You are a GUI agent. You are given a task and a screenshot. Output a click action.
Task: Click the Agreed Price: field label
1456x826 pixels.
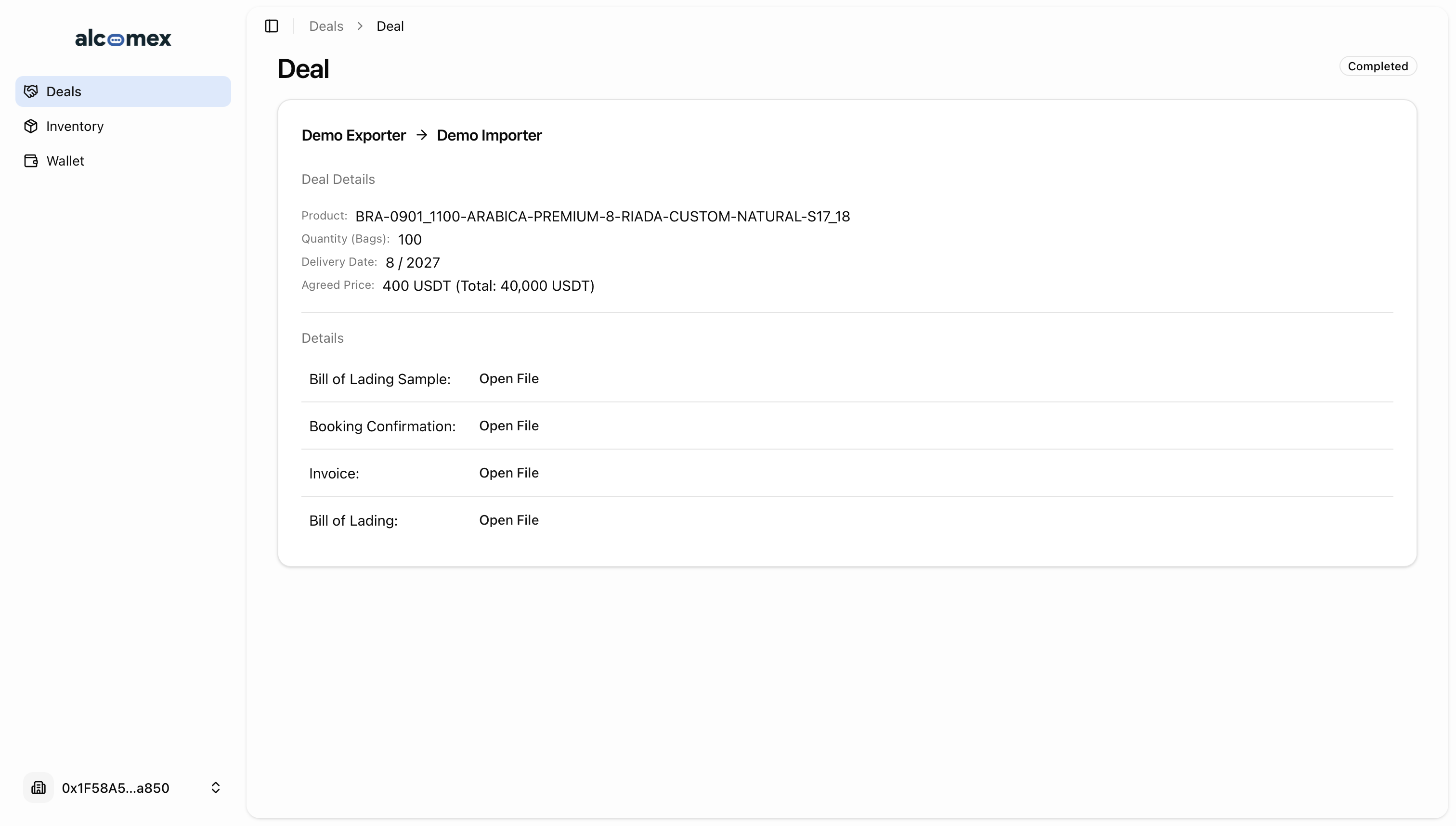point(338,285)
